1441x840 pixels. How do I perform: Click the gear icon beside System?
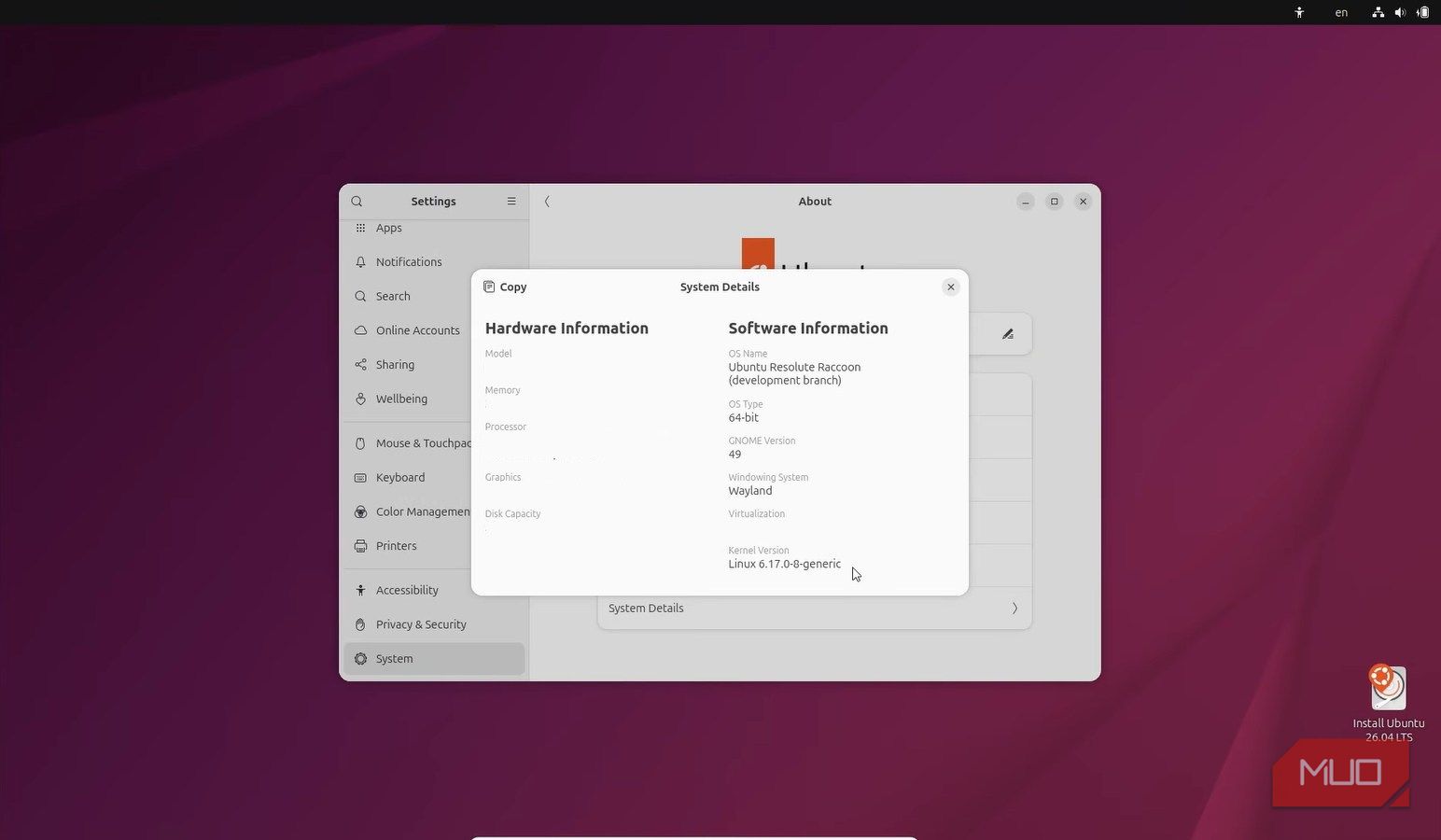[360, 659]
